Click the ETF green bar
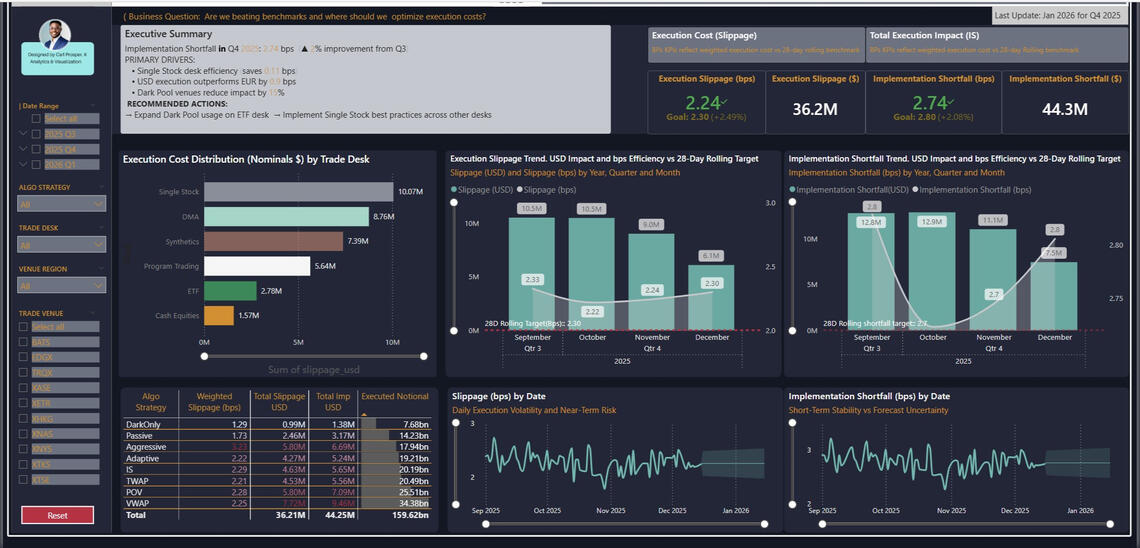 pyautogui.click(x=230, y=291)
